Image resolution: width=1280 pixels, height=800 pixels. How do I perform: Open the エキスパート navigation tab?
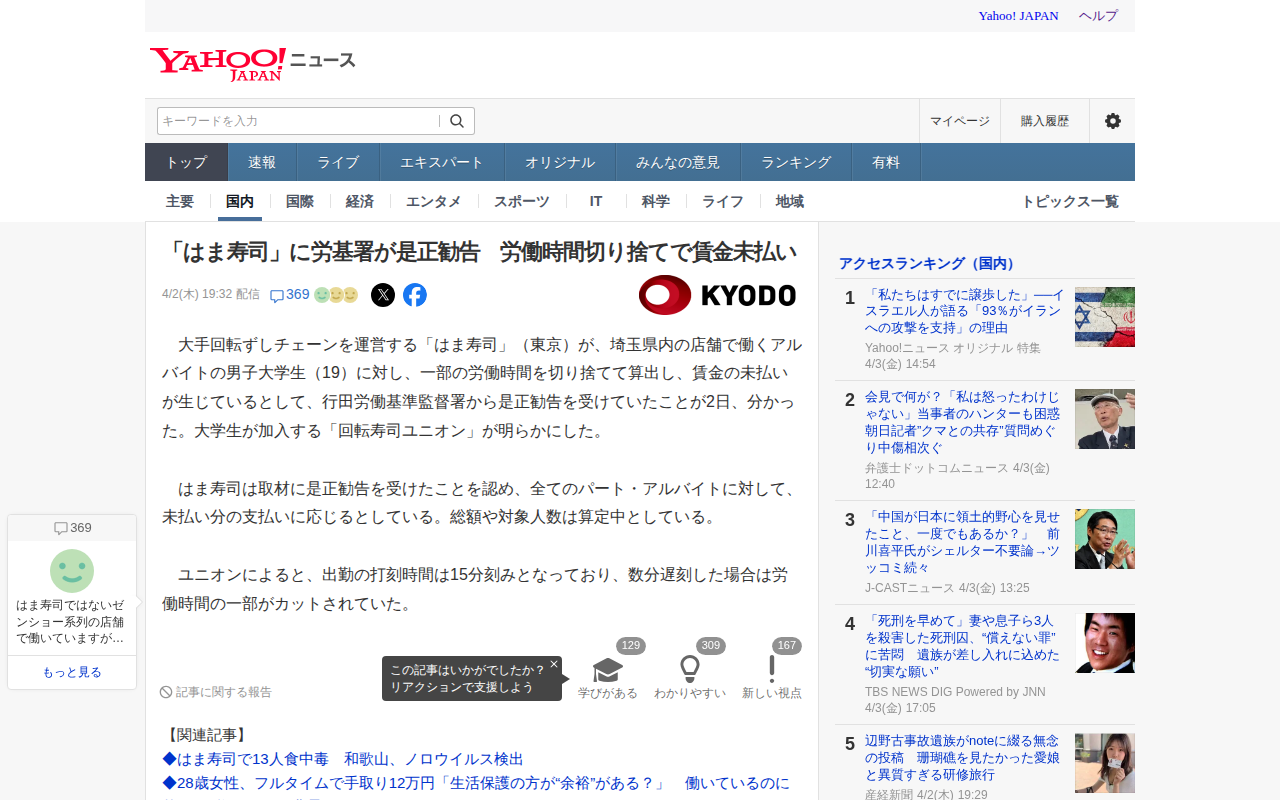[x=442, y=162]
